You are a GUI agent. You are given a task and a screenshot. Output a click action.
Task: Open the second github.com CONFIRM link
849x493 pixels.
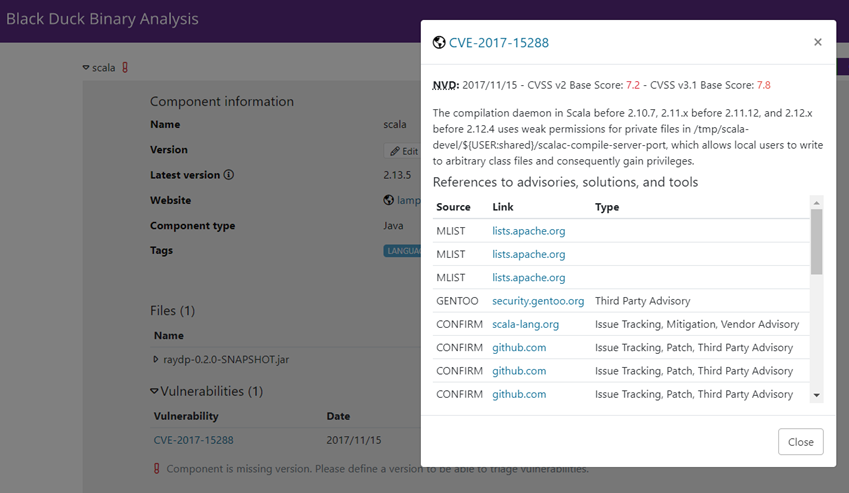tap(519, 371)
